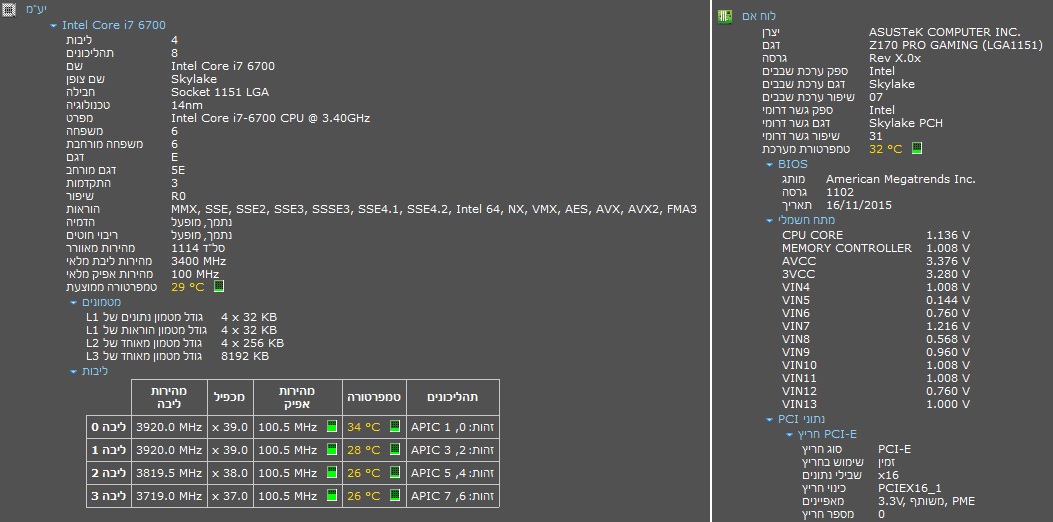Click the 8192 KB L3 cache value
This screenshot has height=522, width=1053.
tap(245, 356)
